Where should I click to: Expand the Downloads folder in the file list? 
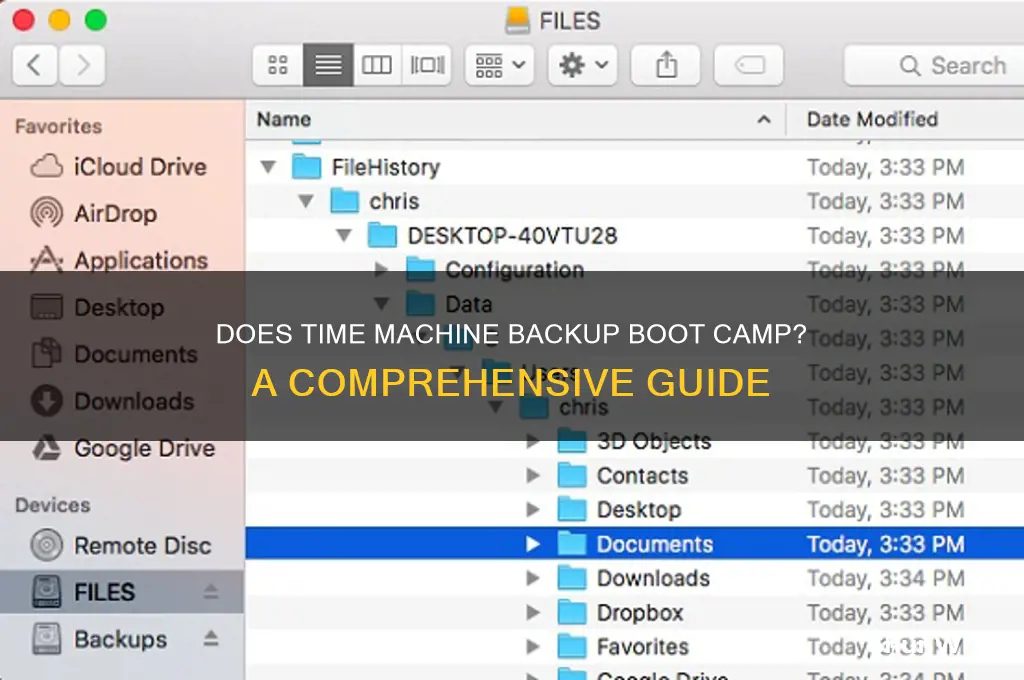533,578
